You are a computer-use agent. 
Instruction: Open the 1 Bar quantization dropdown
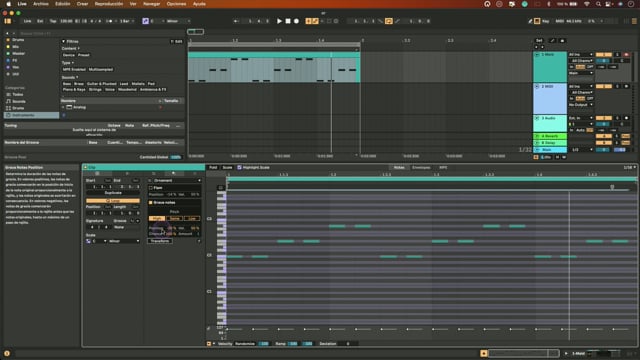tap(127, 21)
